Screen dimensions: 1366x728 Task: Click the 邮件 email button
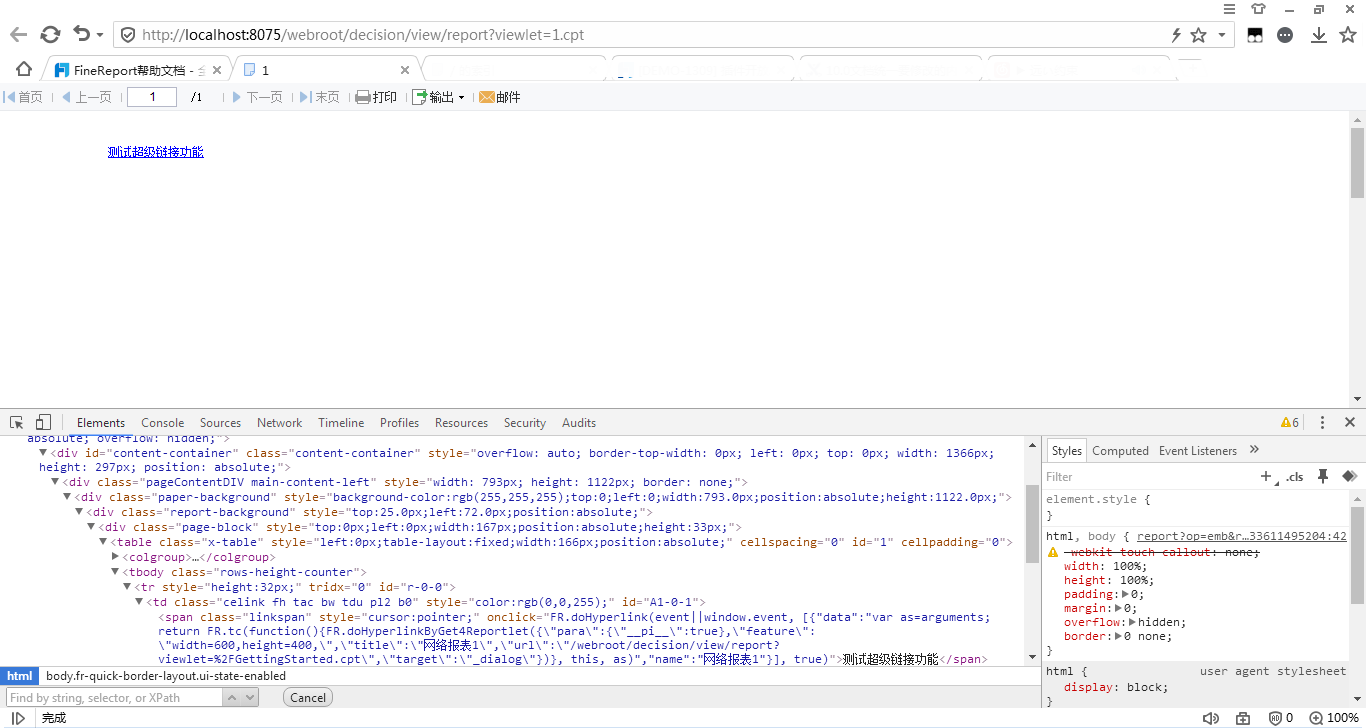[x=500, y=97]
